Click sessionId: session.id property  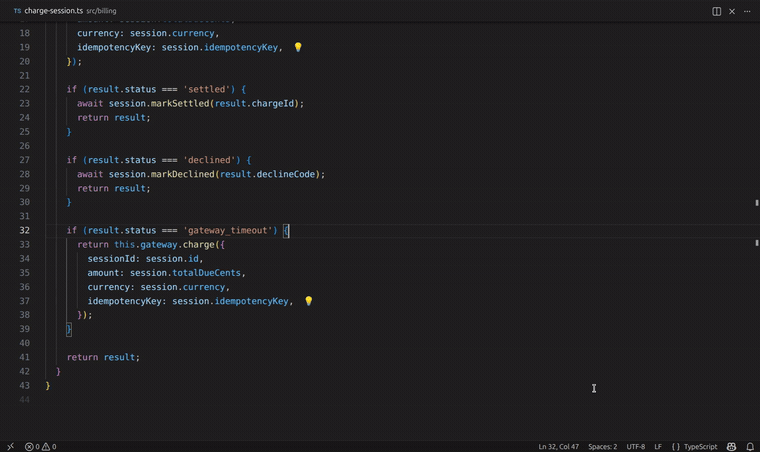tap(145, 258)
